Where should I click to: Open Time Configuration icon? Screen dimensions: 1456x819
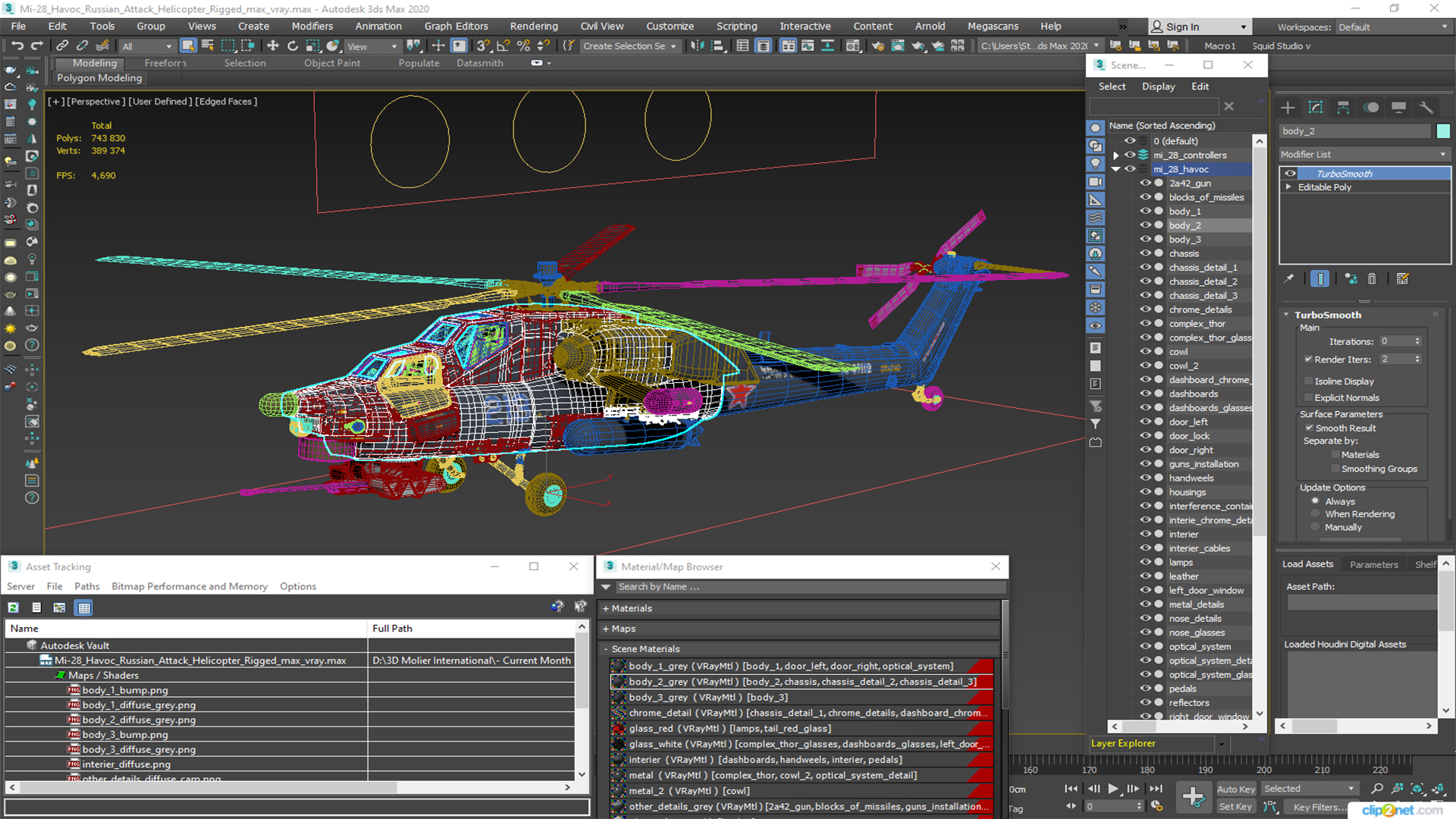[1157, 806]
